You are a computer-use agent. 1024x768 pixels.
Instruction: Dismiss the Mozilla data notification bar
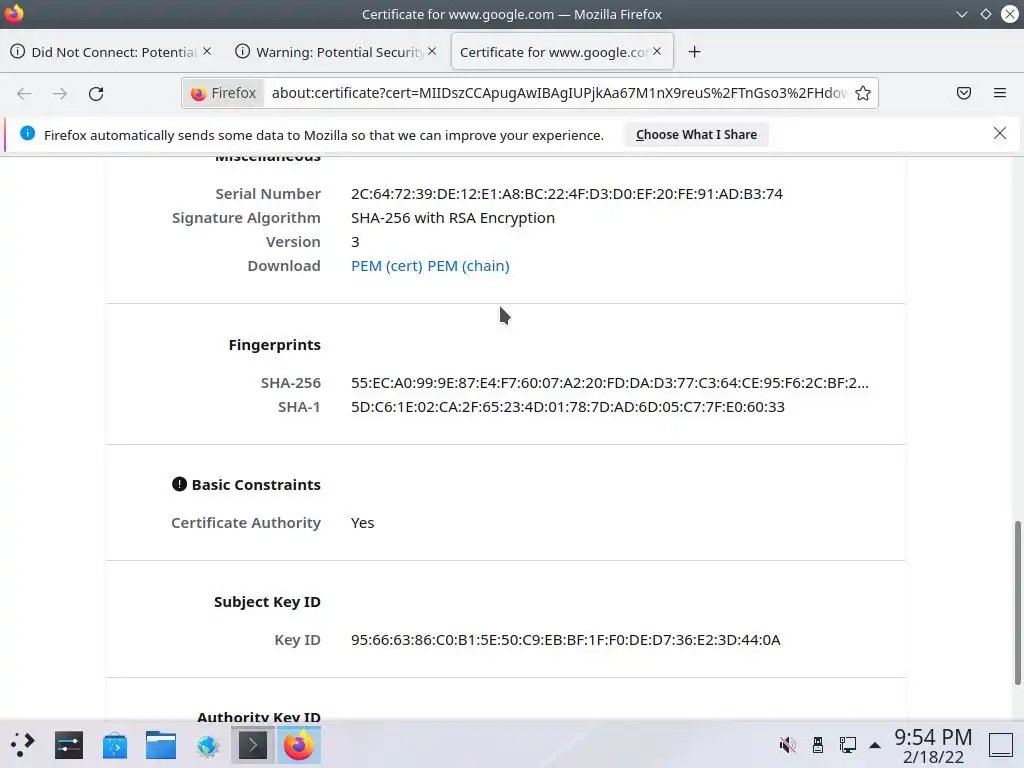coord(1000,133)
